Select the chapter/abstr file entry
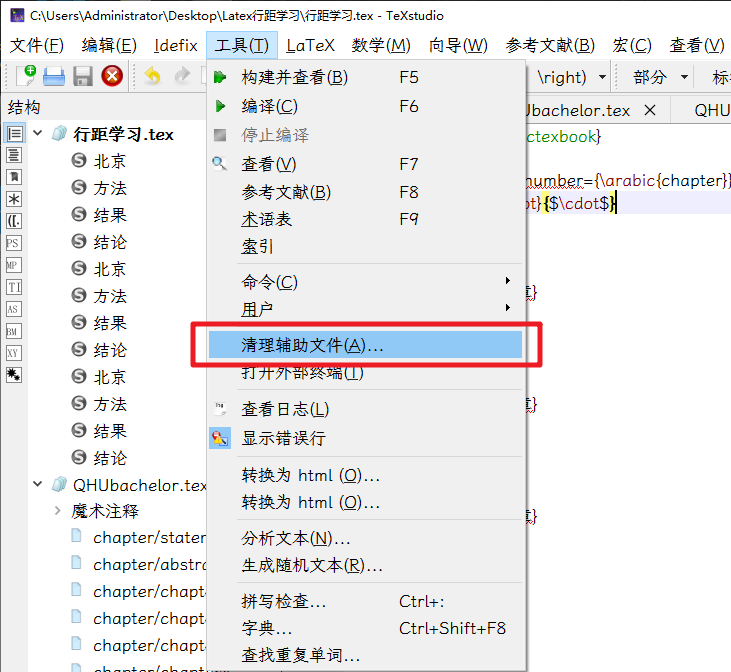Image resolution: width=731 pixels, height=672 pixels. click(x=149, y=564)
